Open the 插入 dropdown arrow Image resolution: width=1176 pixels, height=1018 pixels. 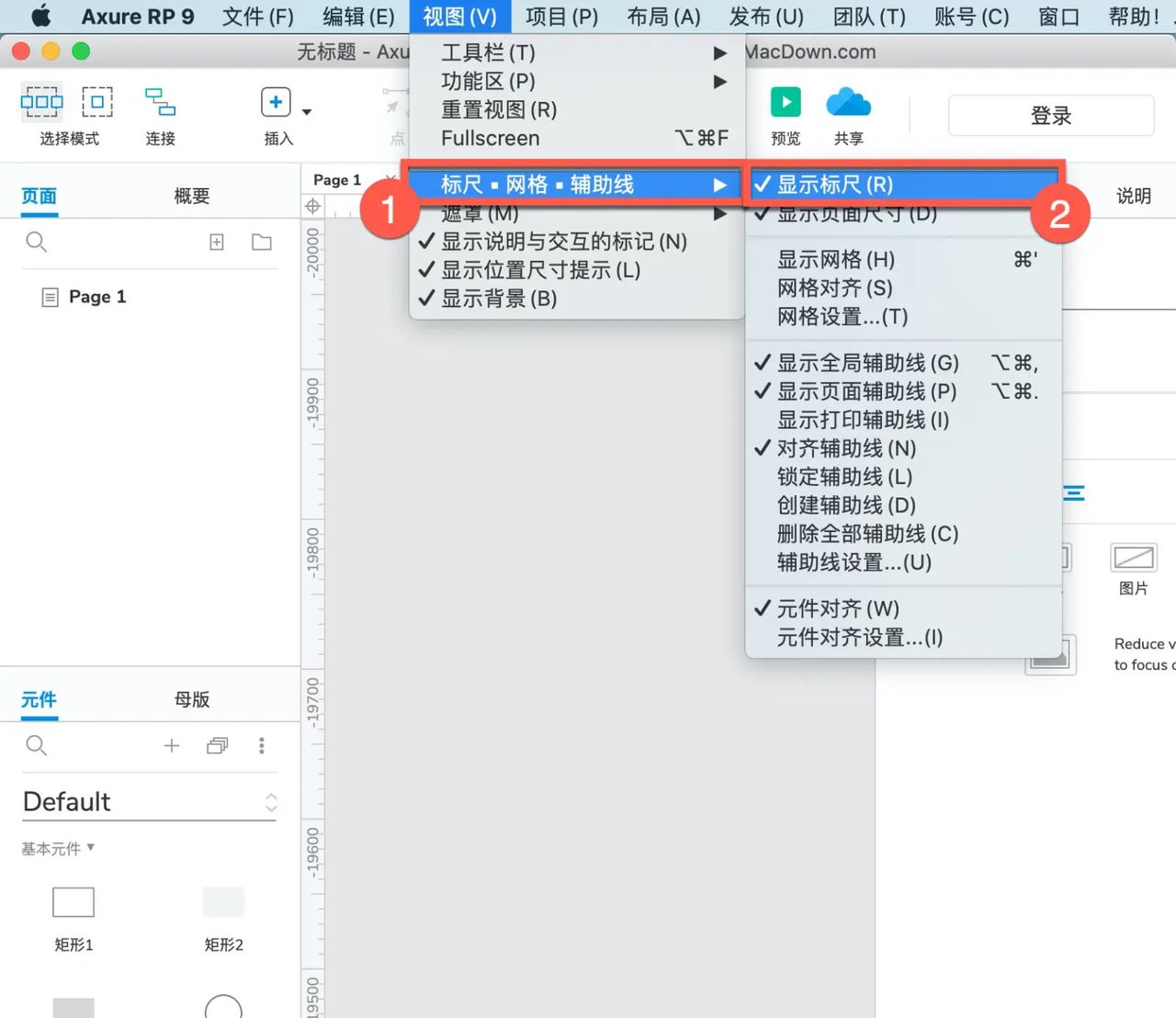tap(306, 110)
